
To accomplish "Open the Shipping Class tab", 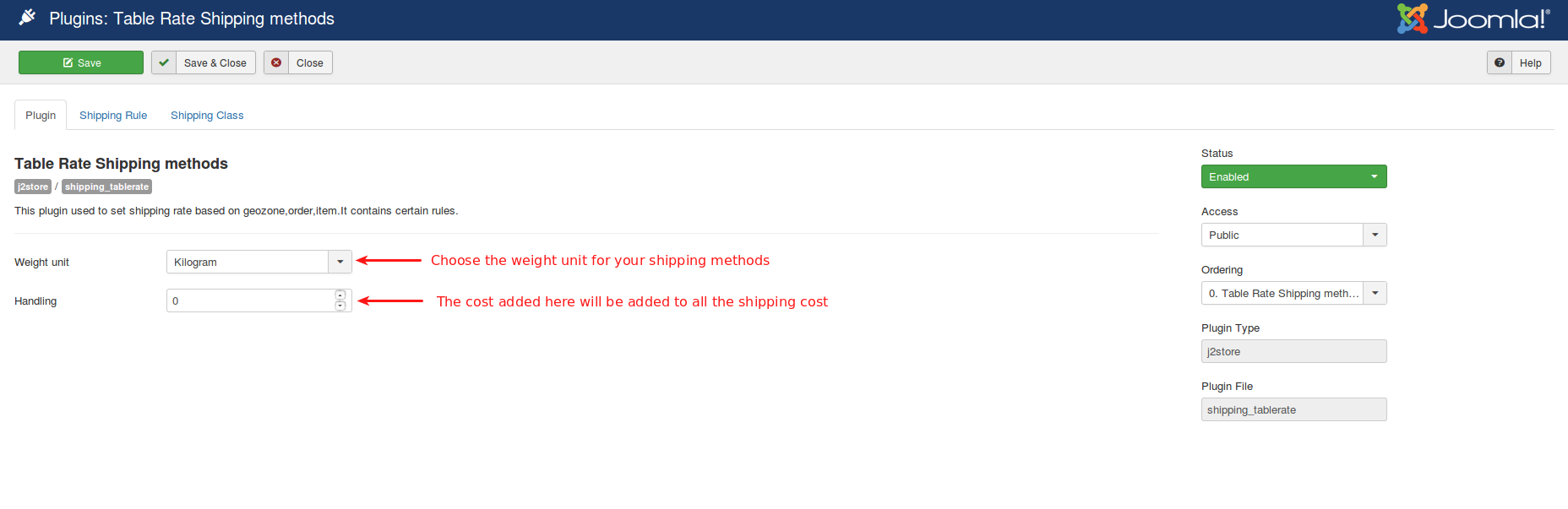I will coord(207,116).
